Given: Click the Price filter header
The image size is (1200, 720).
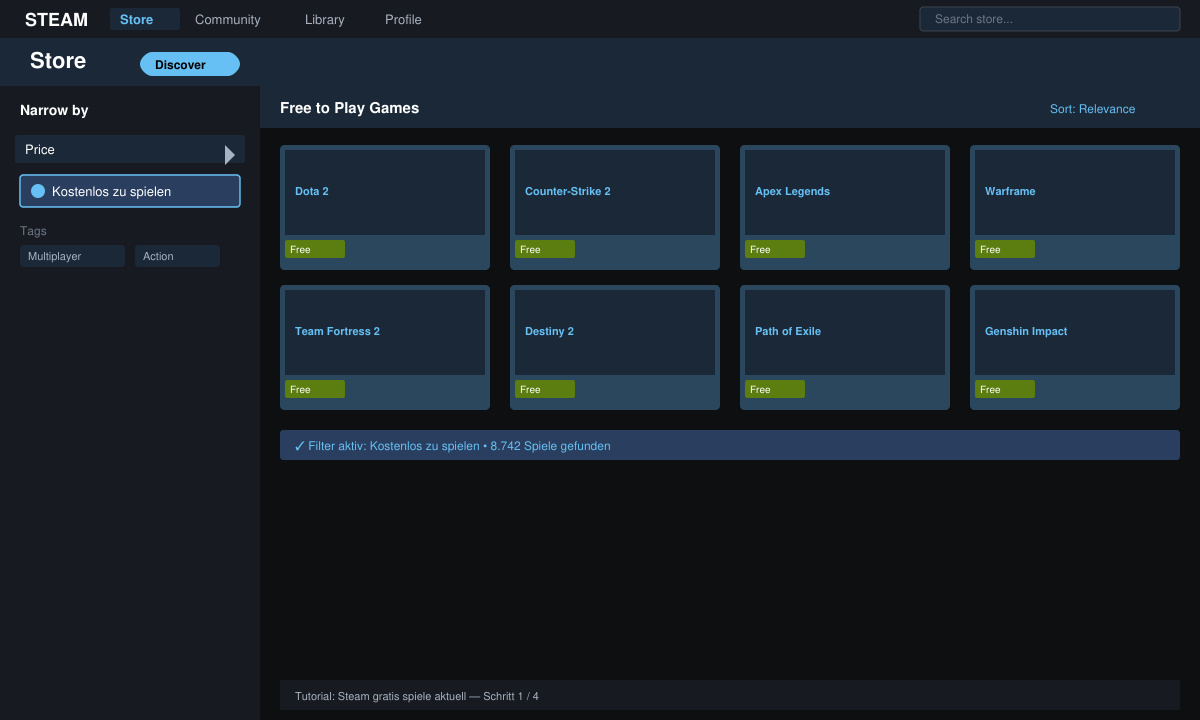Looking at the screenshot, I should click(130, 149).
